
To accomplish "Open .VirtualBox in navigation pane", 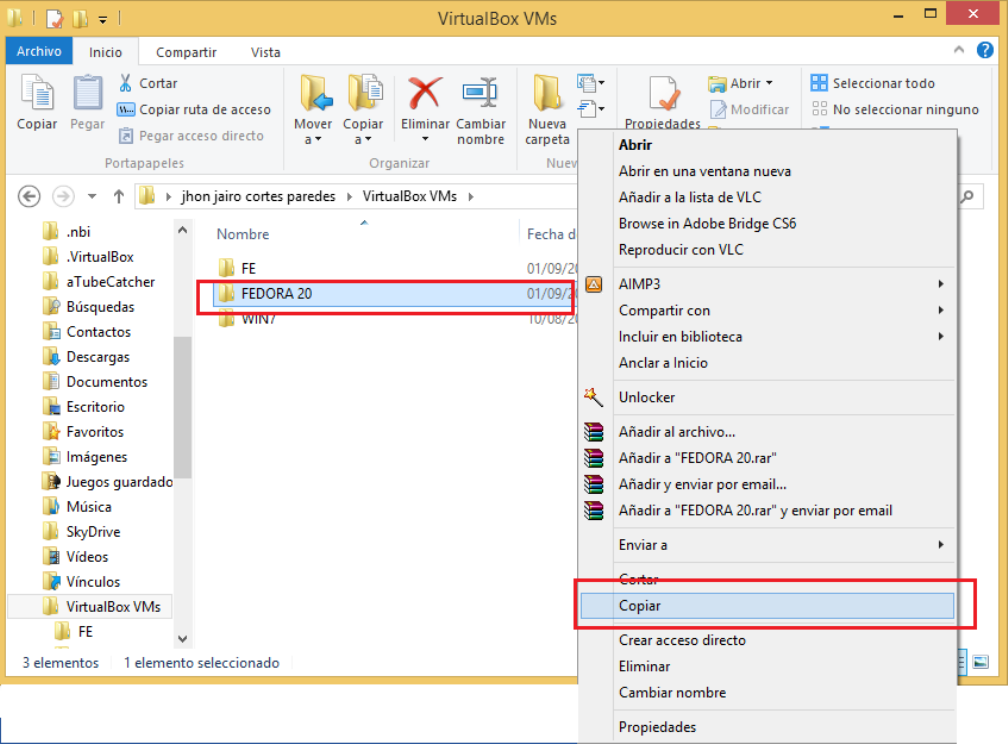I will [x=100, y=257].
